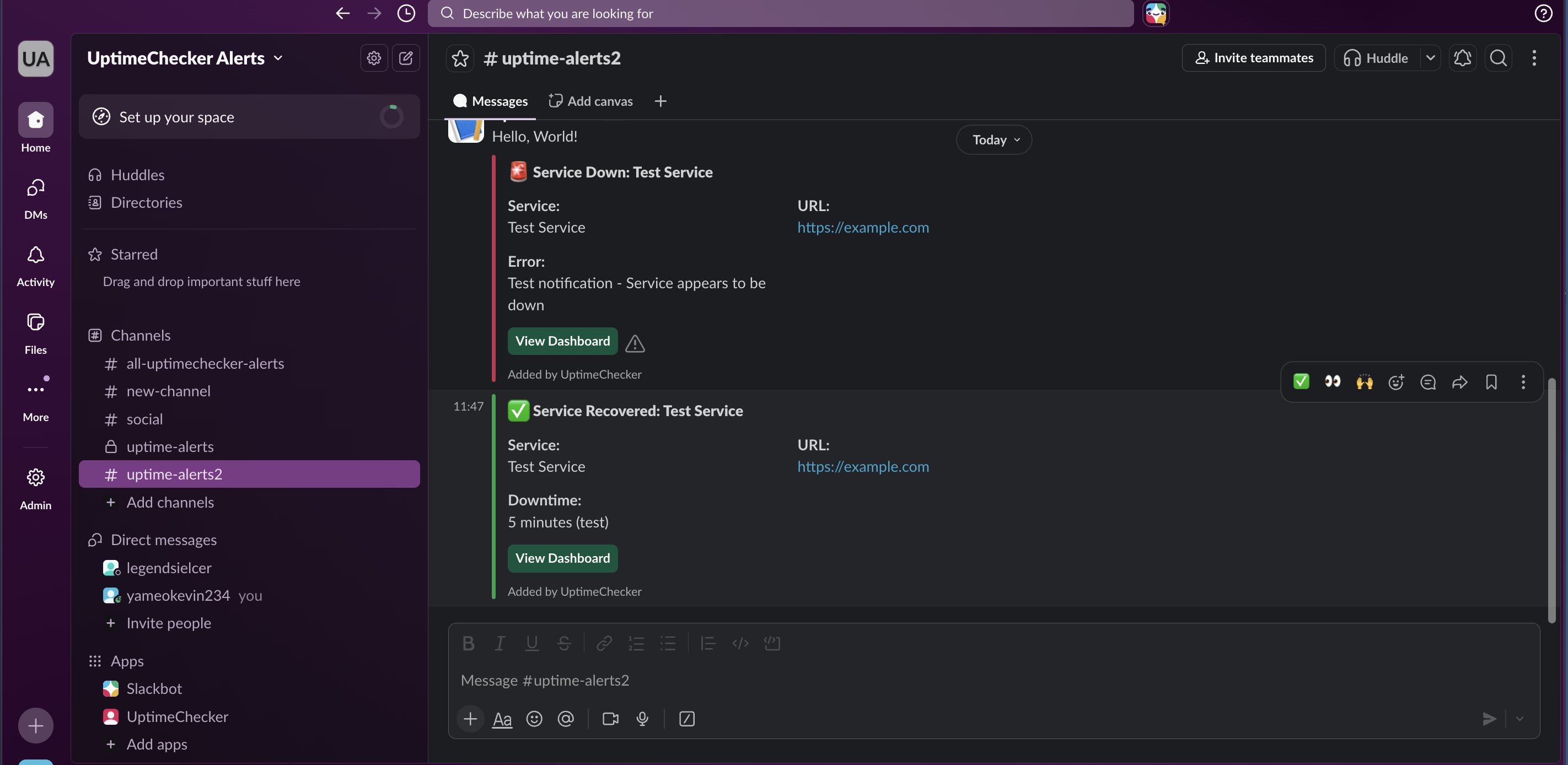
Task: Open add reaction emoji picker
Action: (1396, 381)
